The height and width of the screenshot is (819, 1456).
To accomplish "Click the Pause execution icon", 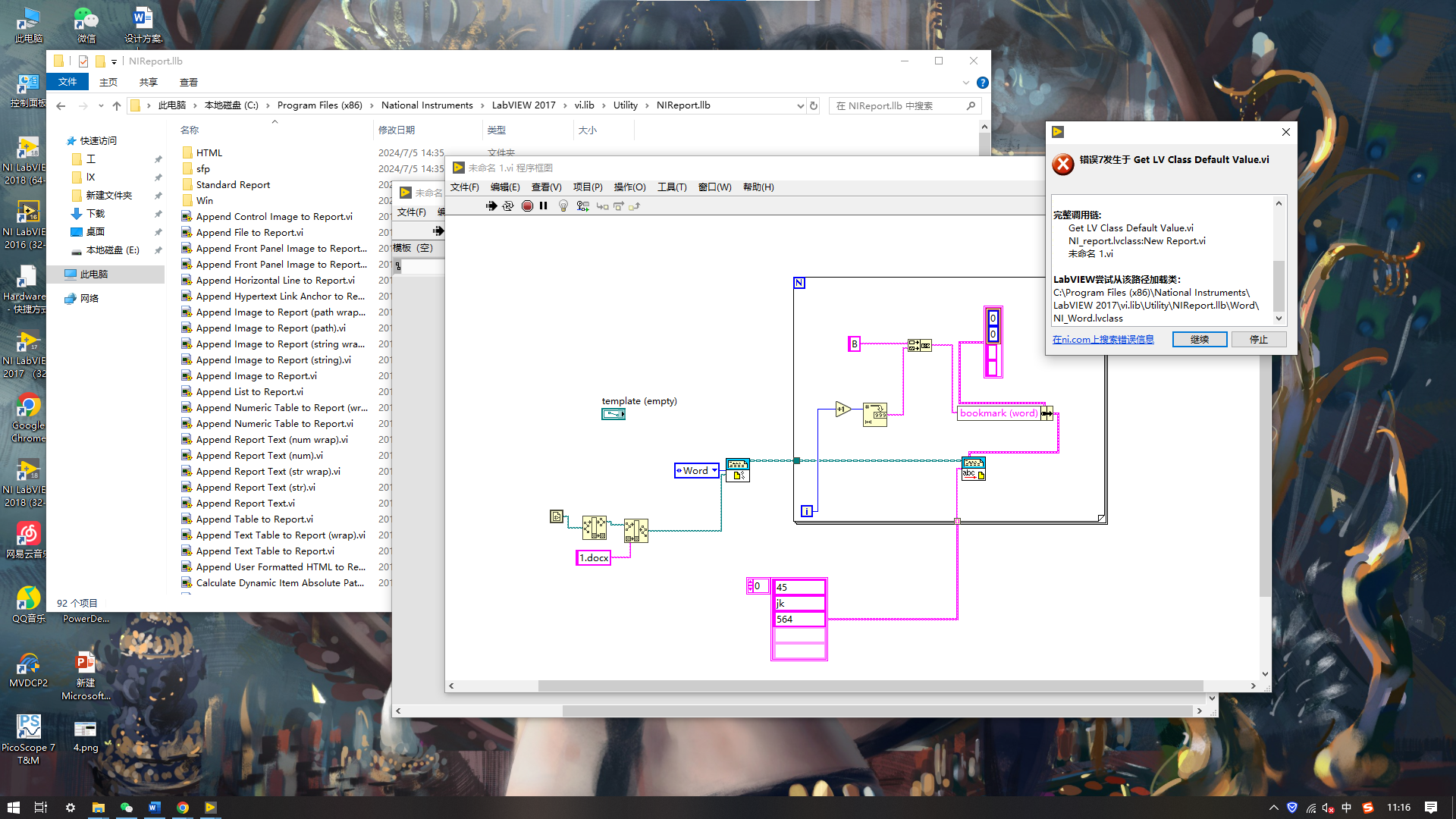I will (x=544, y=206).
